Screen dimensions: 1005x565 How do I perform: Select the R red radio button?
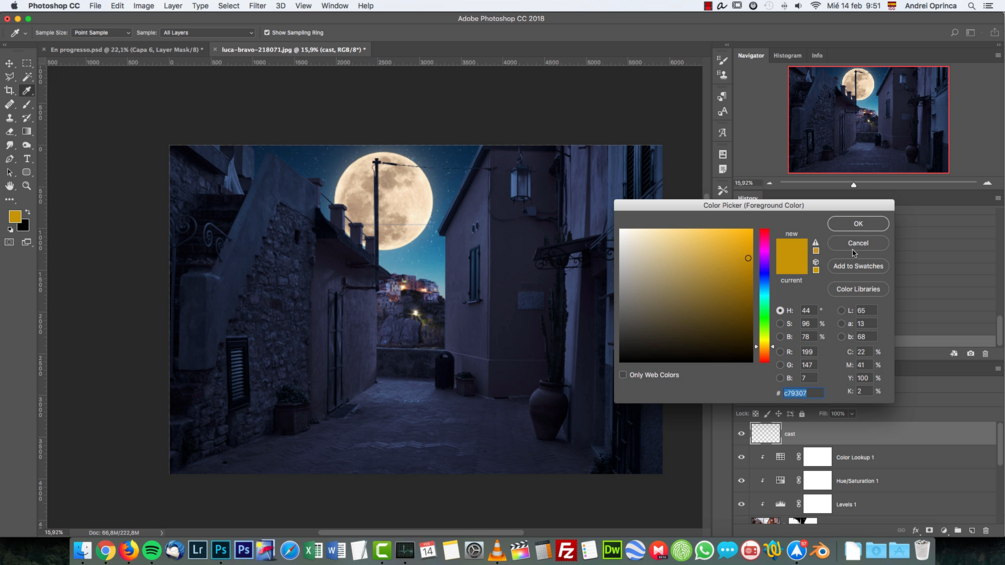(x=780, y=352)
